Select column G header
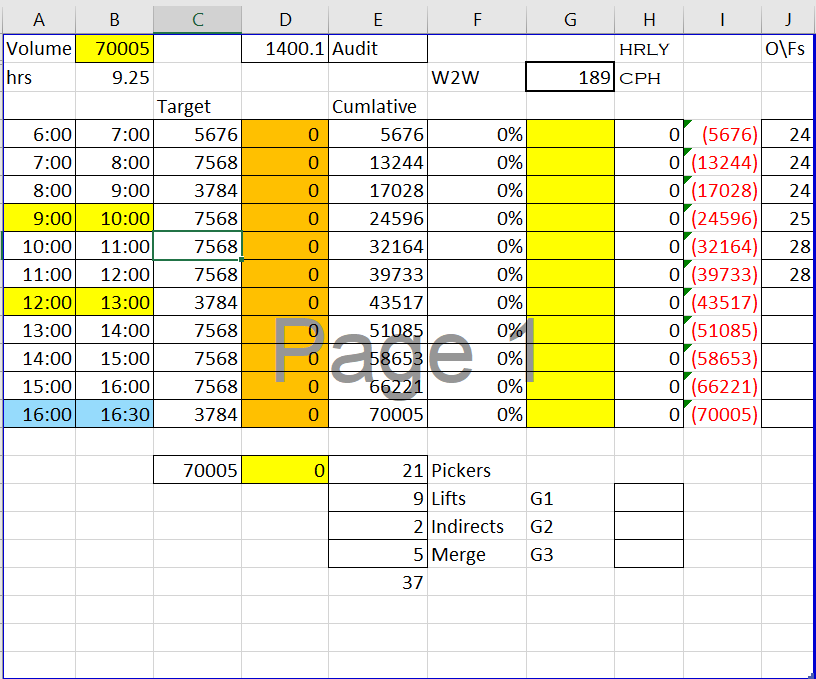This screenshot has height=679, width=816. point(570,20)
